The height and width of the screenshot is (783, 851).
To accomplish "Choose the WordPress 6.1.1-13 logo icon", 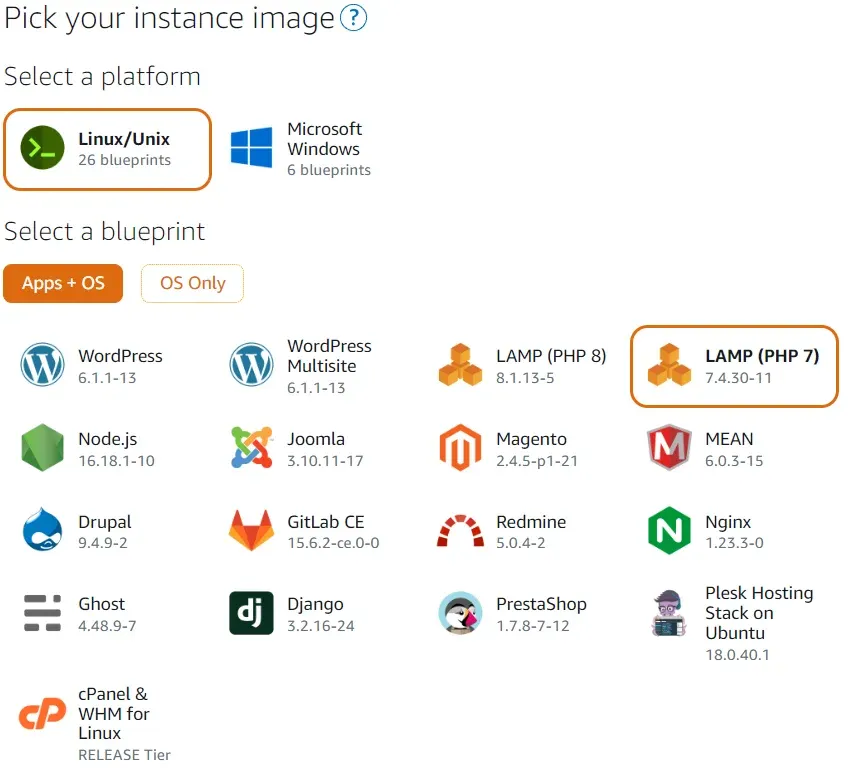I will (x=42, y=365).
